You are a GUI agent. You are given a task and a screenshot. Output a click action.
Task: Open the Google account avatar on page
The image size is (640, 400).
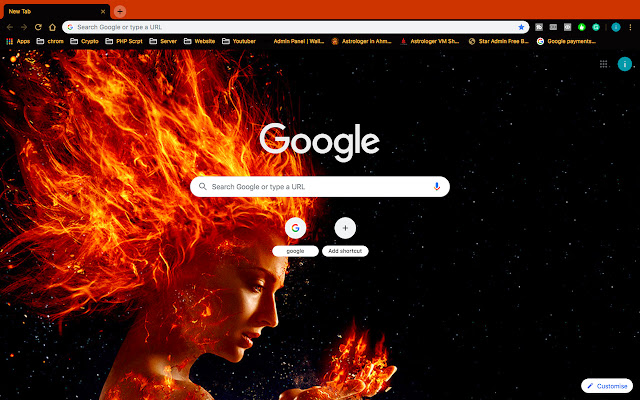(624, 64)
